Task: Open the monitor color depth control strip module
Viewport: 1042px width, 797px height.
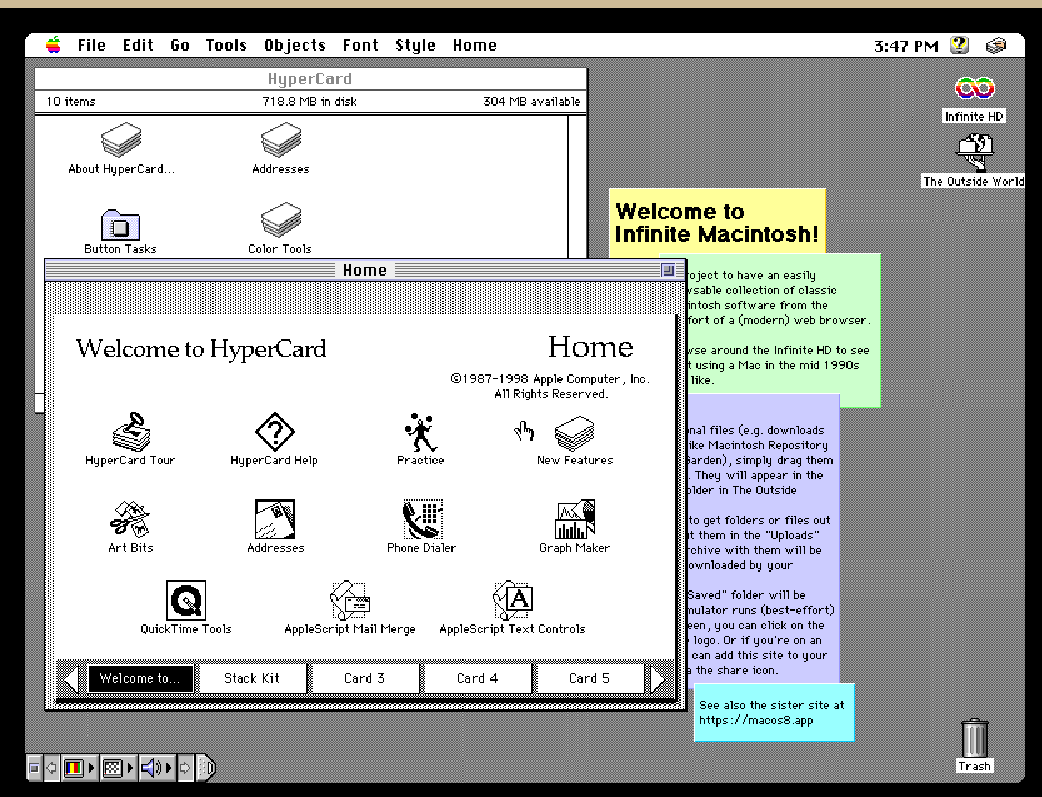Action: [x=78, y=768]
